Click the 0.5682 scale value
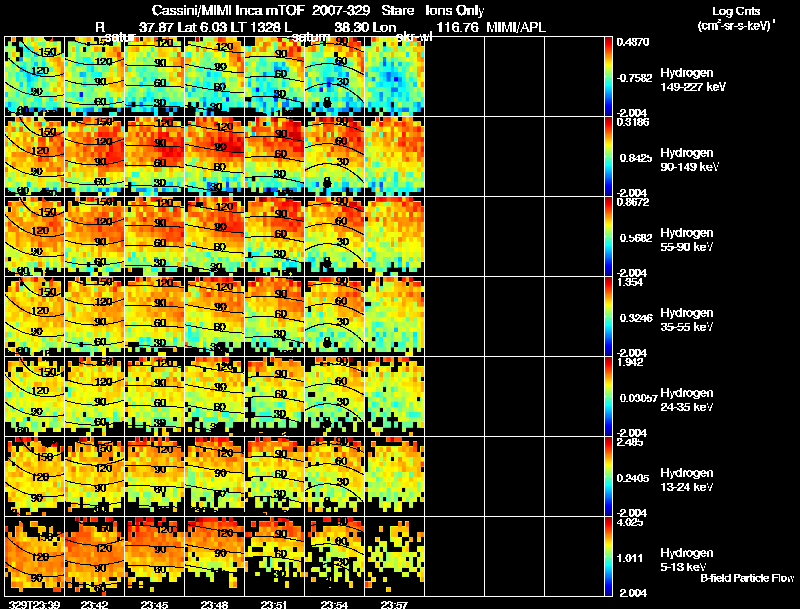 [636, 238]
